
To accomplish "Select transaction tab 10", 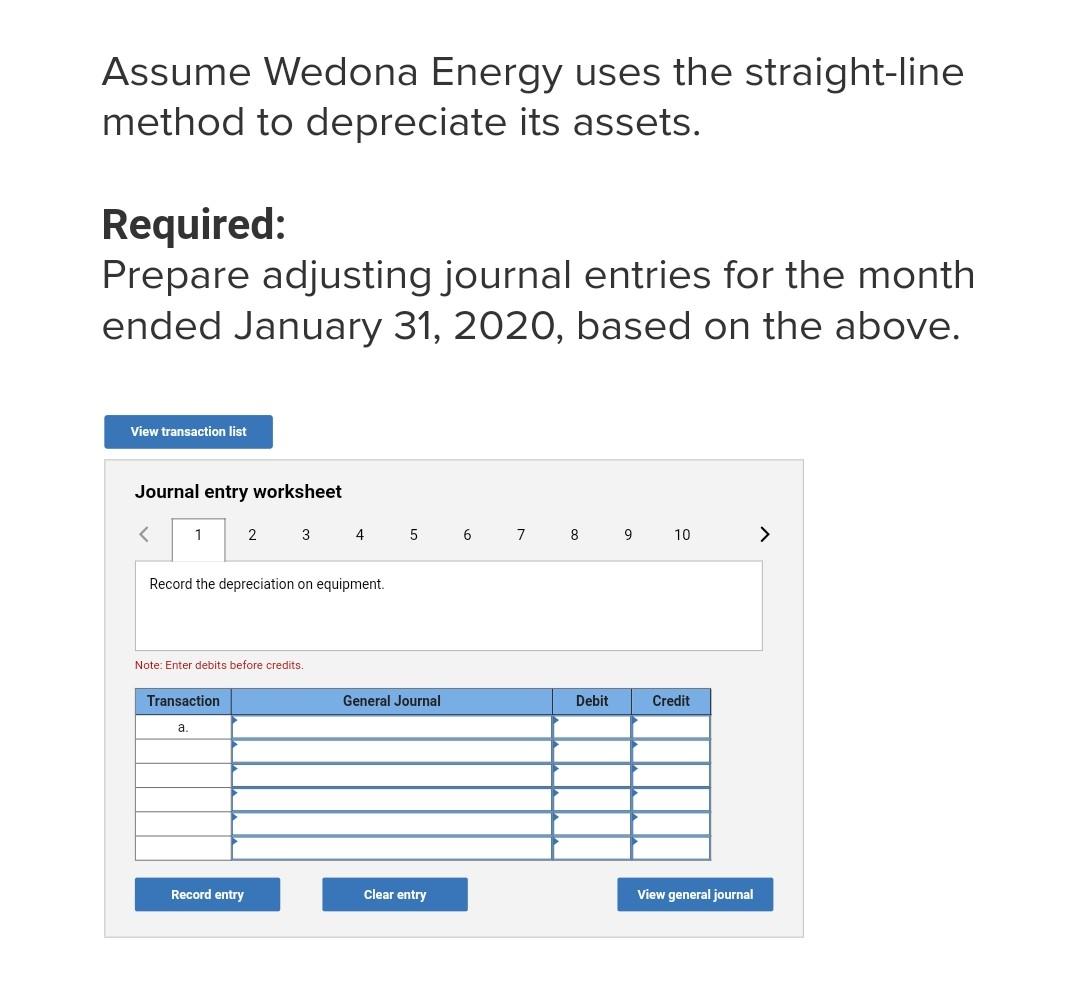I will tap(682, 535).
